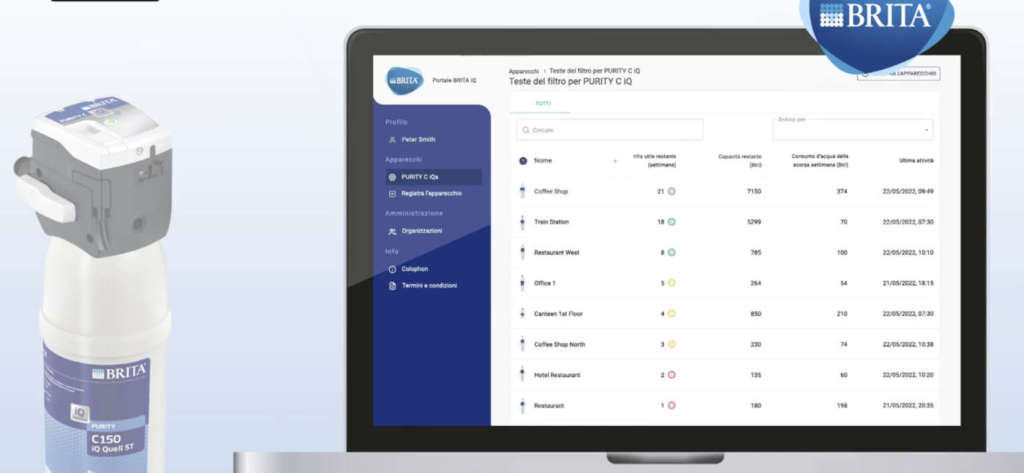Open Organizzazioni under Amministrazione
This screenshot has width=1024, height=473.
click(x=415, y=231)
